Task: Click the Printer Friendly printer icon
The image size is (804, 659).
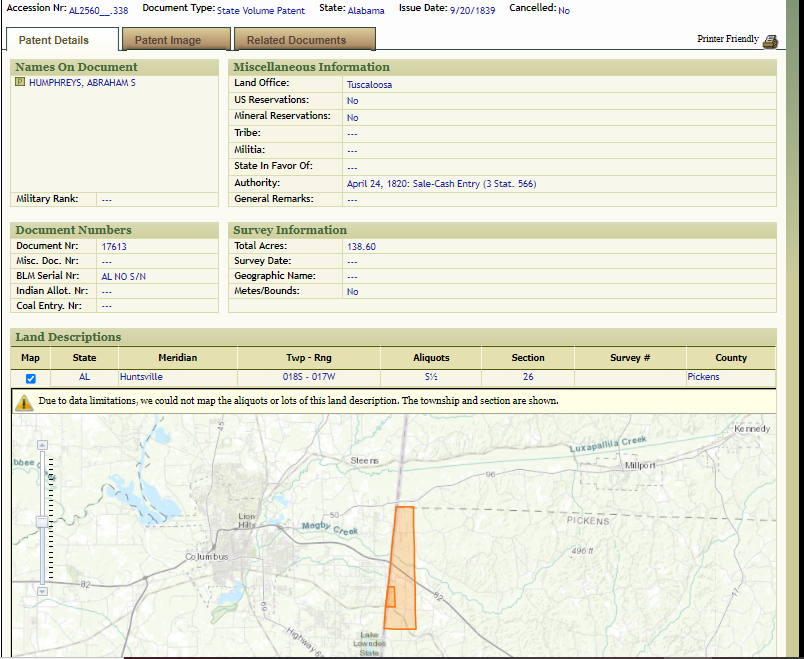Action: pyautogui.click(x=770, y=41)
